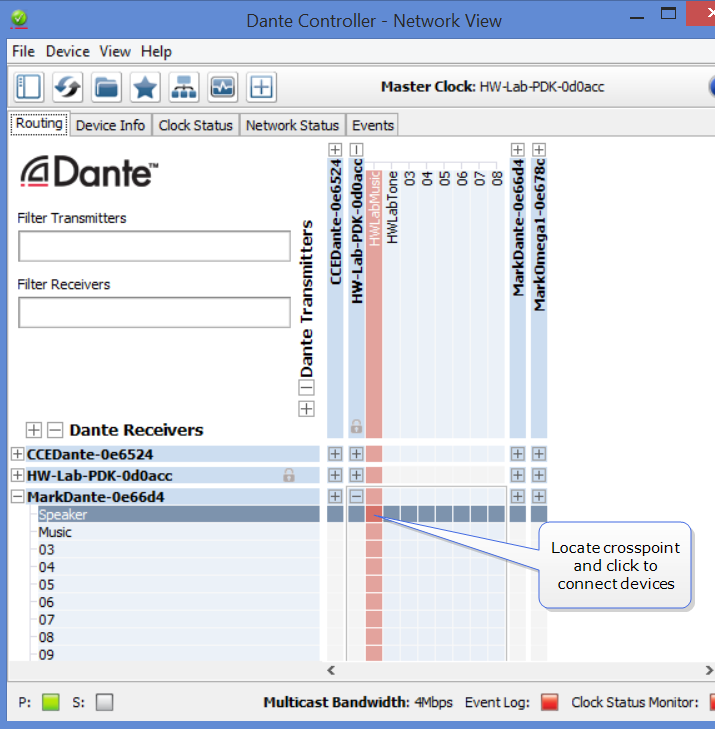715x729 pixels.
Task: Open the load preset folder icon
Action: pyautogui.click(x=106, y=87)
